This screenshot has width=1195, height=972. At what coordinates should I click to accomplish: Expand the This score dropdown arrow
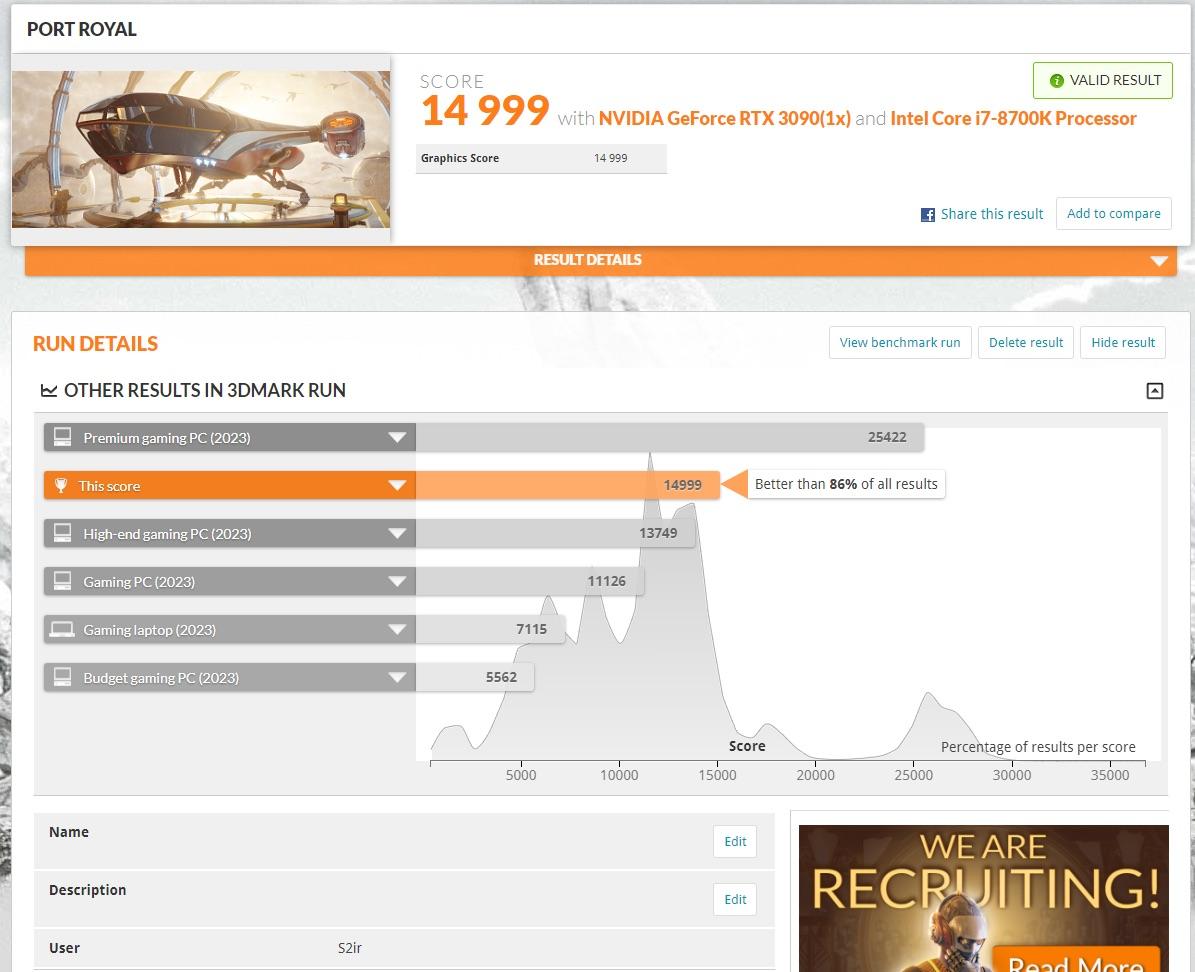pos(397,486)
